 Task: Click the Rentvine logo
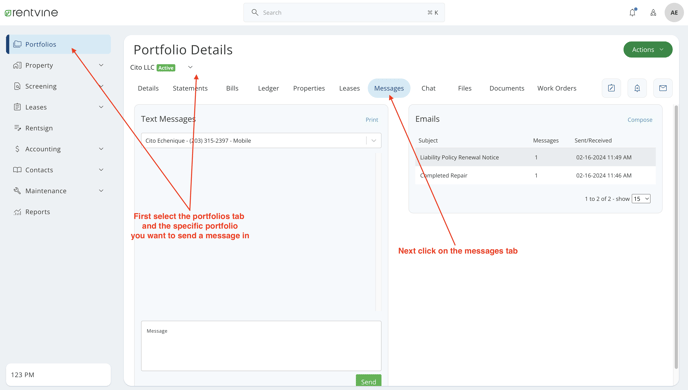[x=31, y=13]
